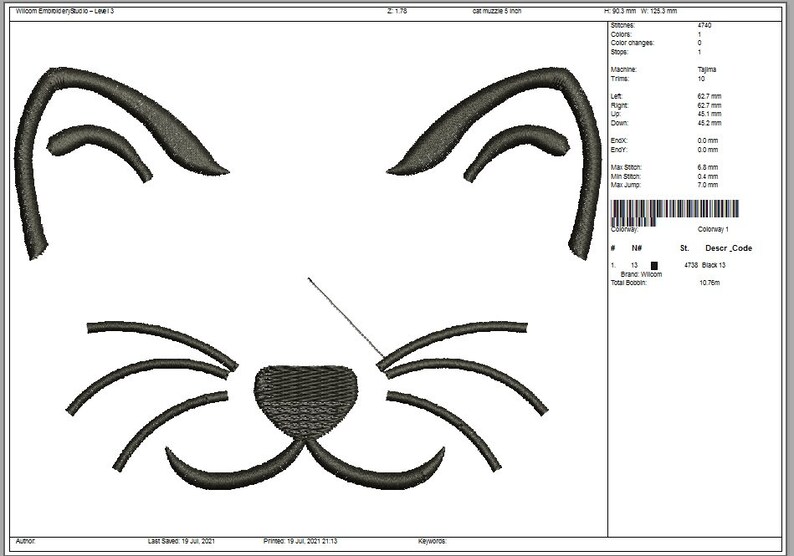Image resolution: width=794 pixels, height=556 pixels.
Task: Click the 'N#' column header
Action: click(x=637, y=248)
